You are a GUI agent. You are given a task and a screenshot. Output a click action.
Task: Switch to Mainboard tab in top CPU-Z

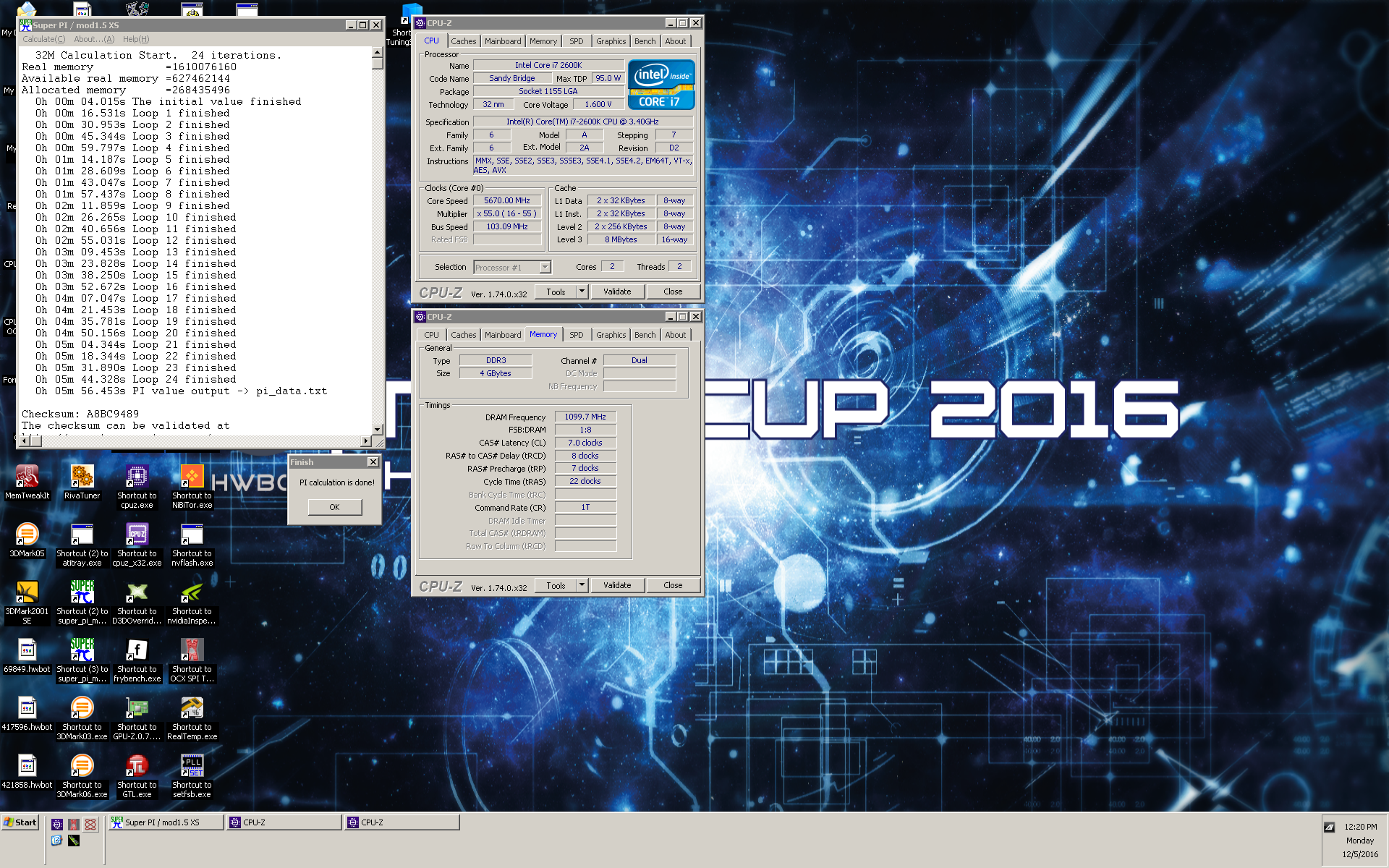[503, 41]
